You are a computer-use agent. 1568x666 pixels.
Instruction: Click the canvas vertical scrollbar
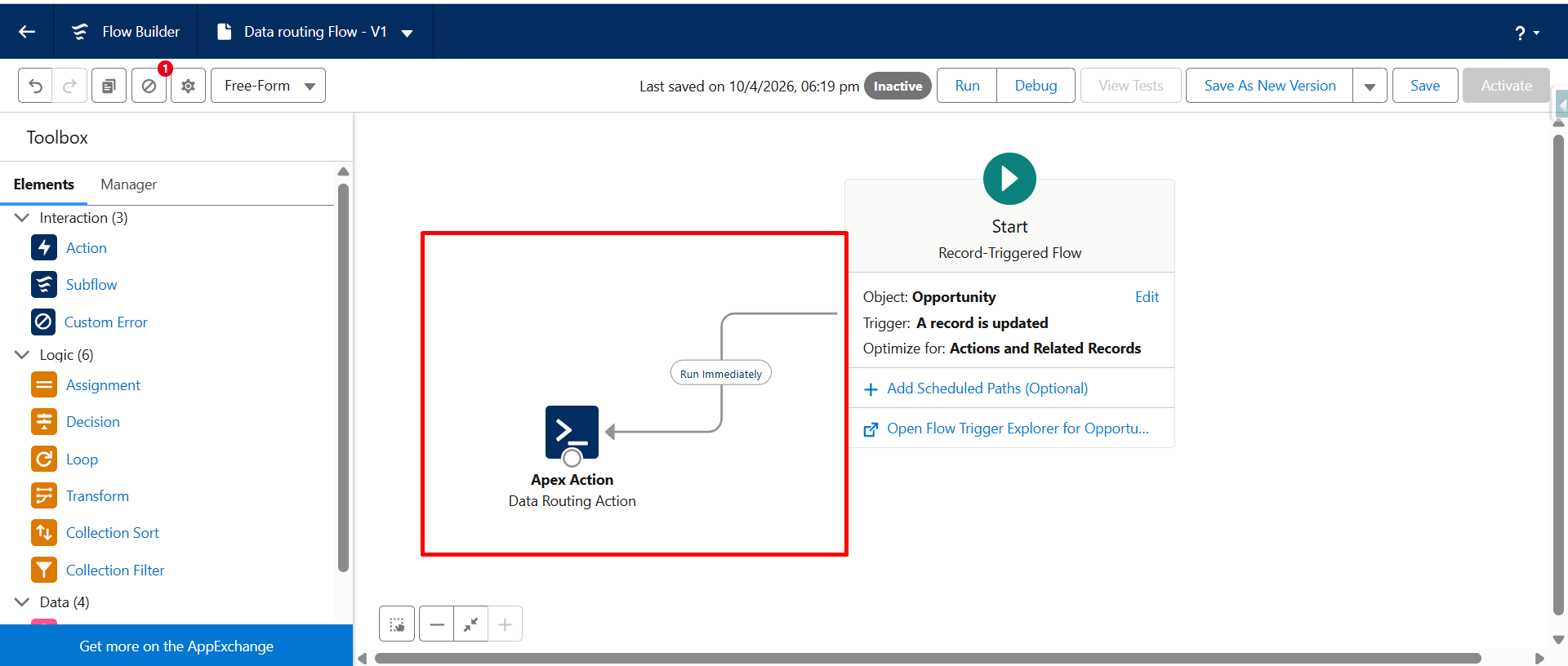point(1558,375)
